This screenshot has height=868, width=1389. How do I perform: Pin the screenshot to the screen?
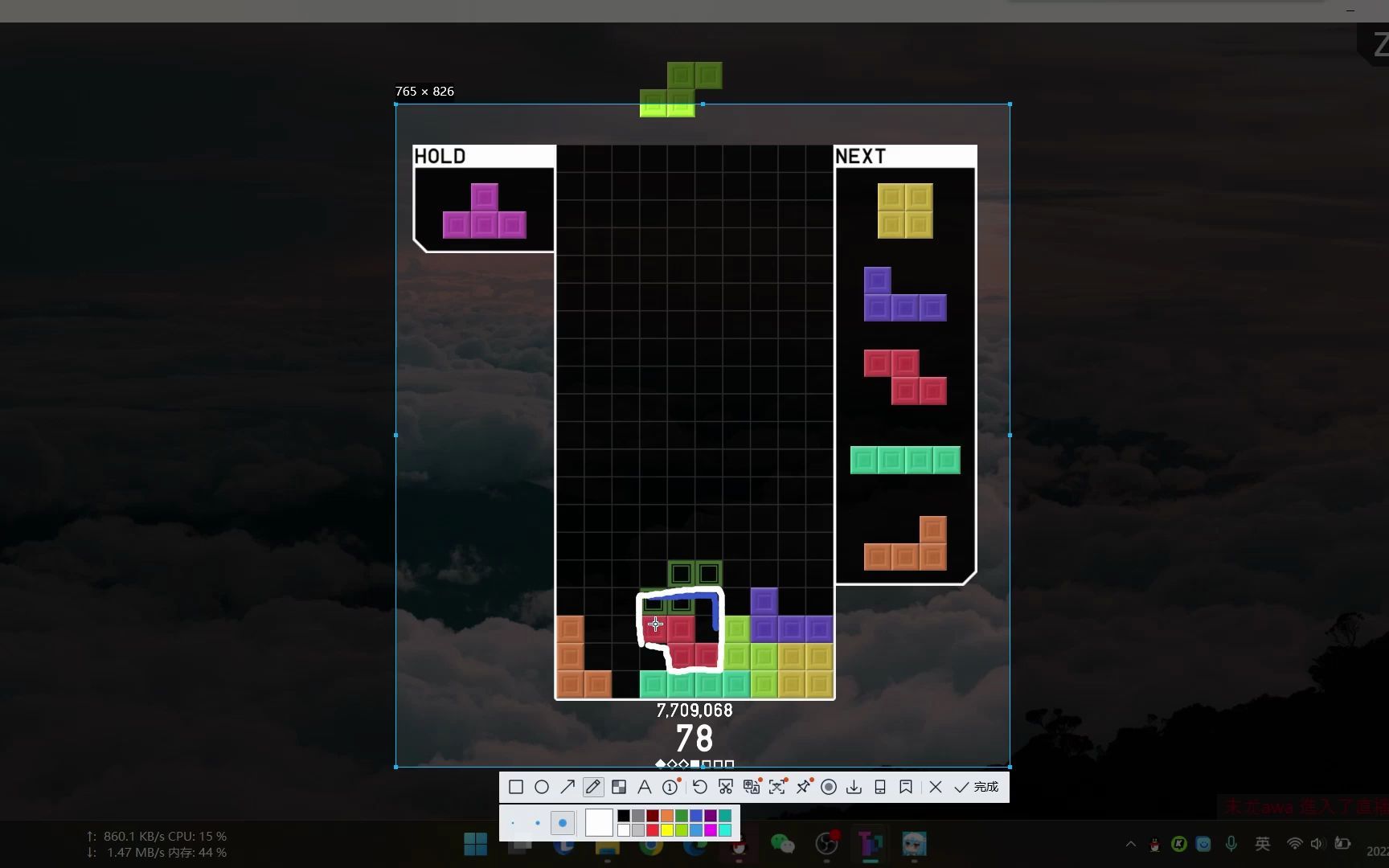(x=803, y=787)
